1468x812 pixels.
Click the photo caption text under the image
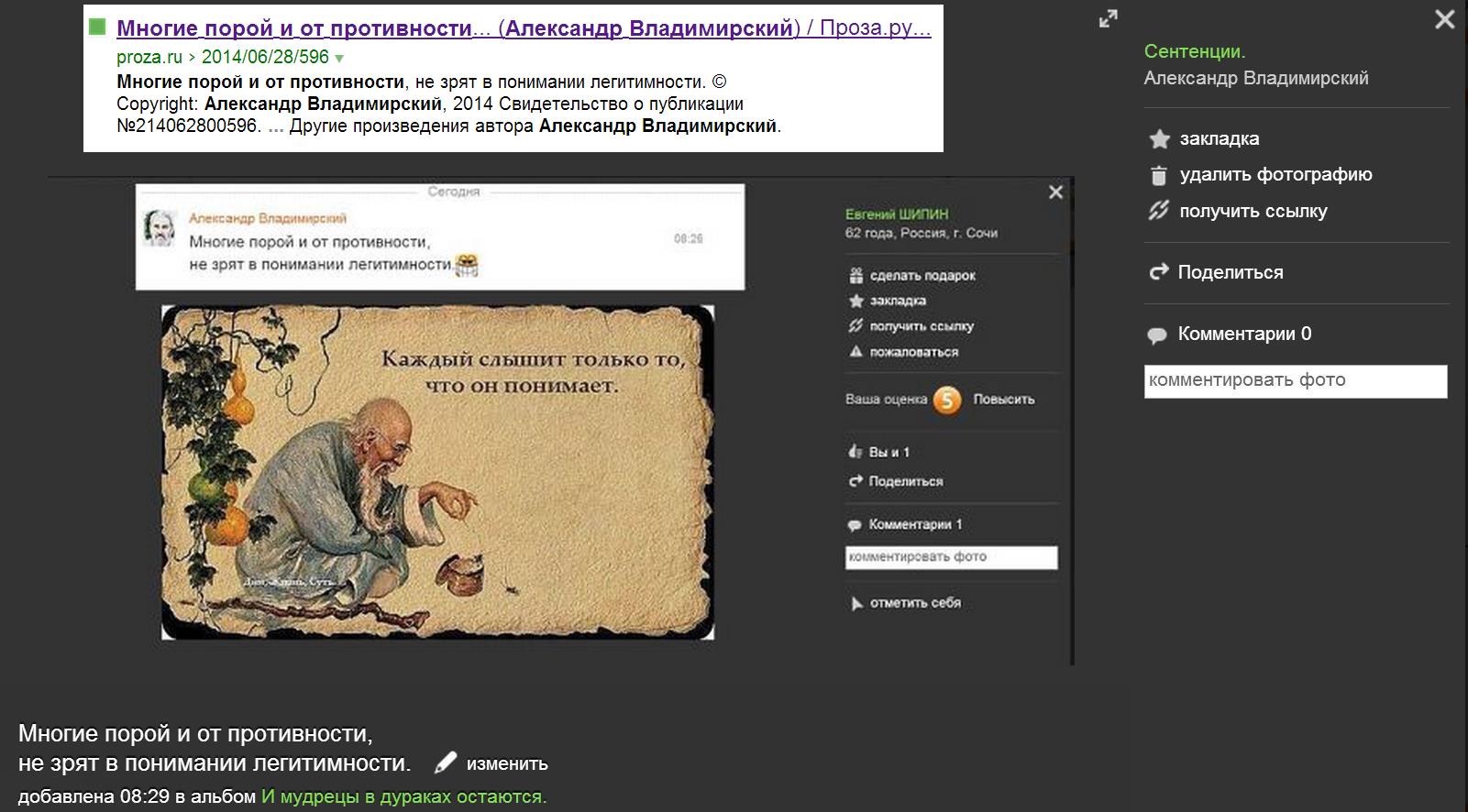(215, 748)
